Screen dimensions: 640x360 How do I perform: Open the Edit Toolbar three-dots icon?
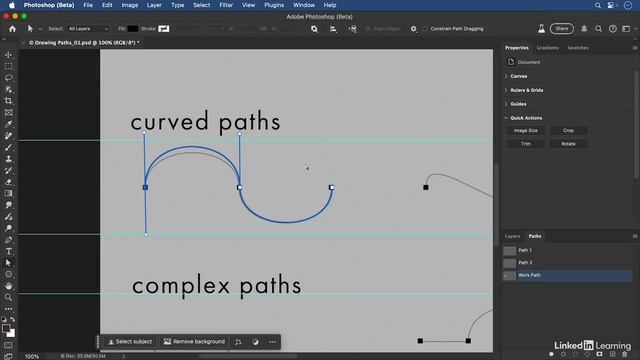[x=8, y=309]
